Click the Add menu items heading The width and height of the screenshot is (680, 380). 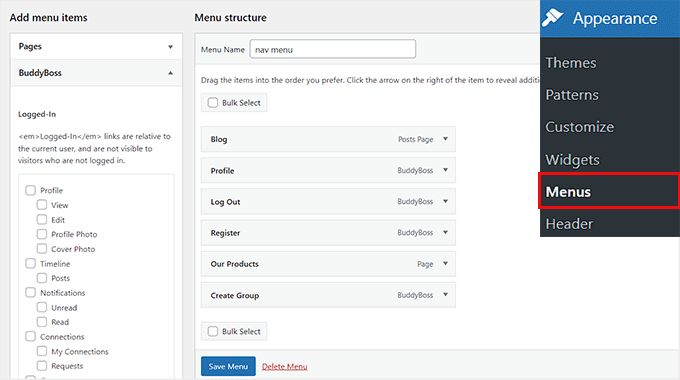(49, 18)
